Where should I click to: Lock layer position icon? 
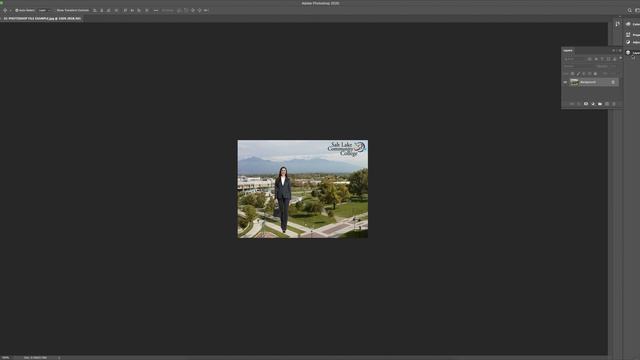tap(584, 74)
